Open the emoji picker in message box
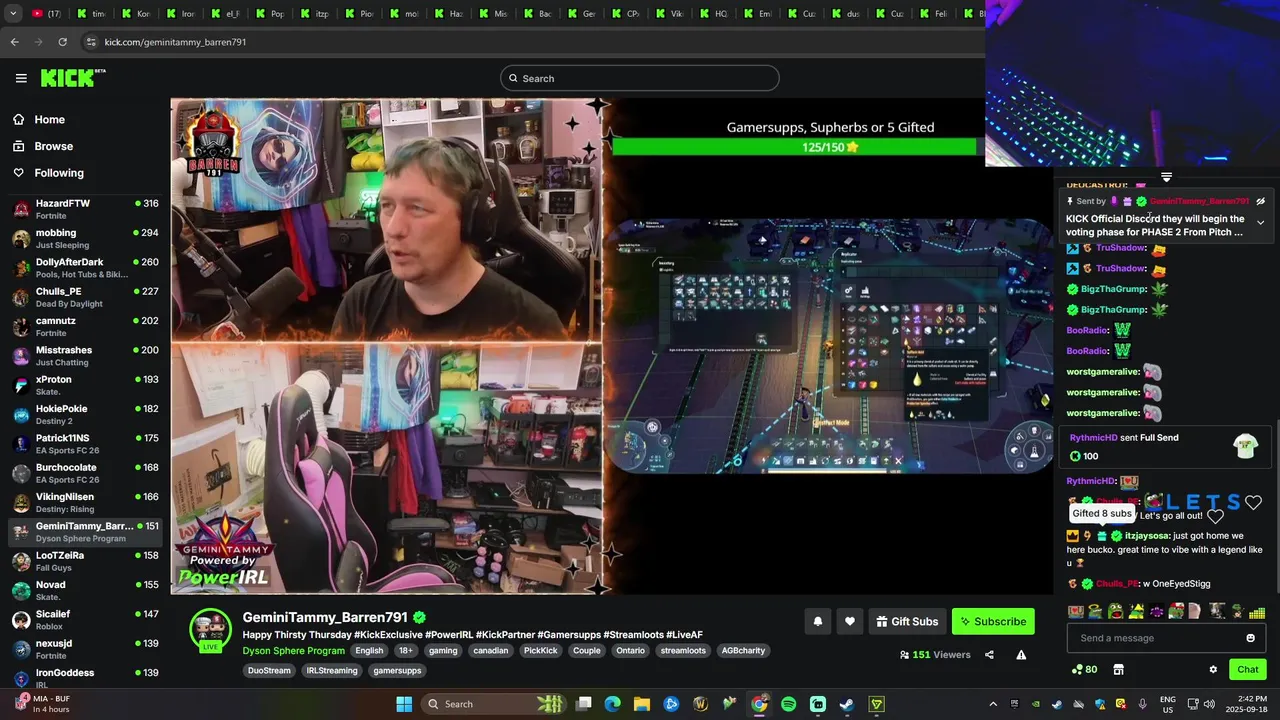Image resolution: width=1280 pixels, height=720 pixels. (x=1250, y=638)
